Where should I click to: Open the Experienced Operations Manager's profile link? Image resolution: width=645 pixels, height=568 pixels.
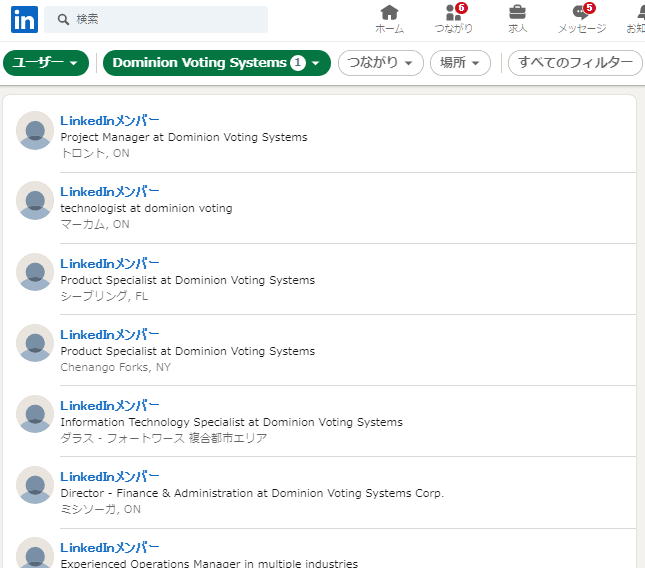pos(109,548)
